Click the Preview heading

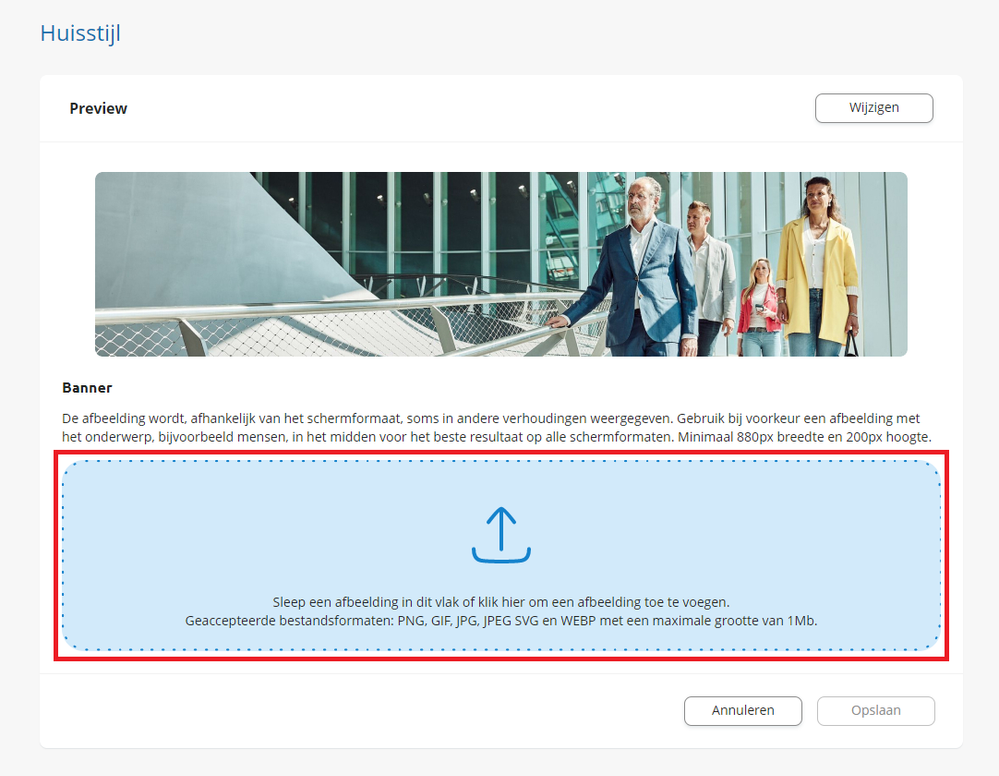98,108
